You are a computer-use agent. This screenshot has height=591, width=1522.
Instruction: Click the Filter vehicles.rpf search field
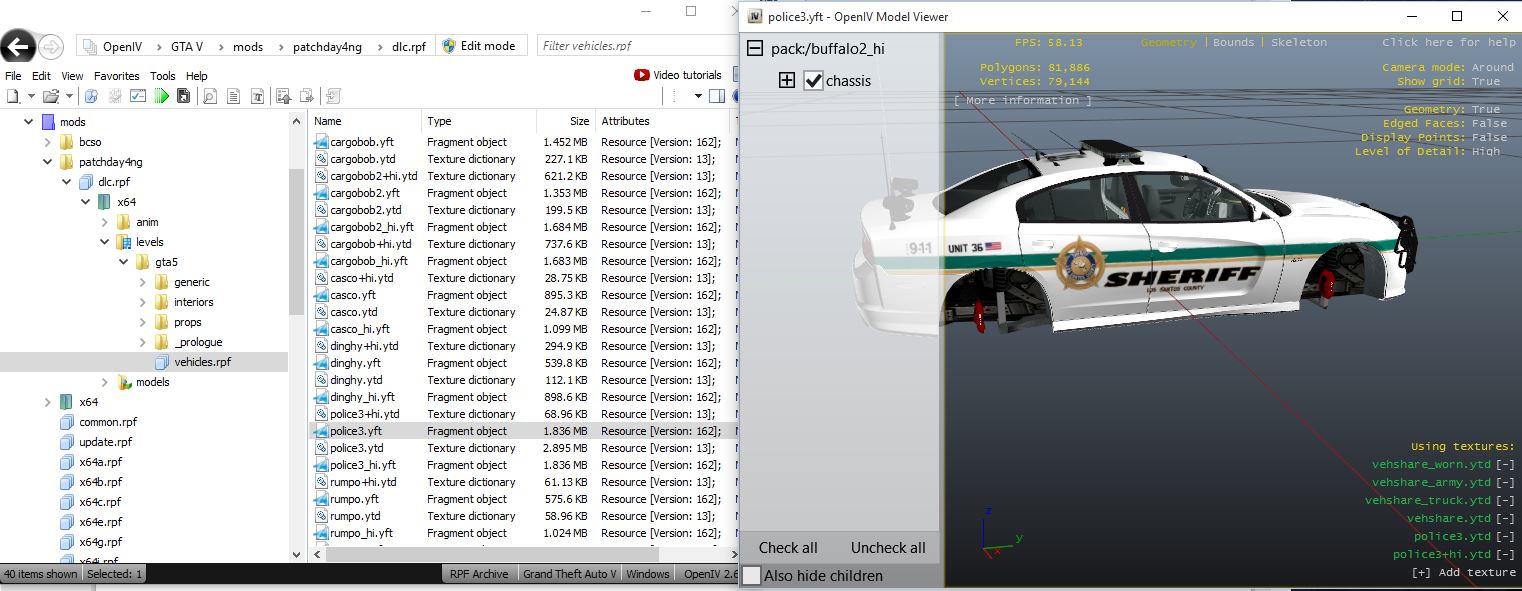(634, 46)
